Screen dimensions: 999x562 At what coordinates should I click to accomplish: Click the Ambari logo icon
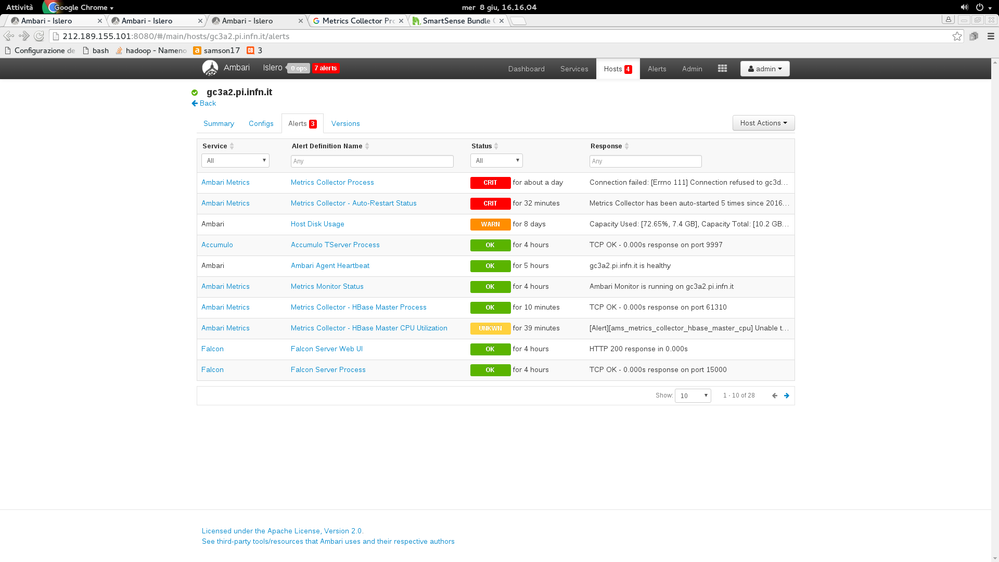pos(210,68)
